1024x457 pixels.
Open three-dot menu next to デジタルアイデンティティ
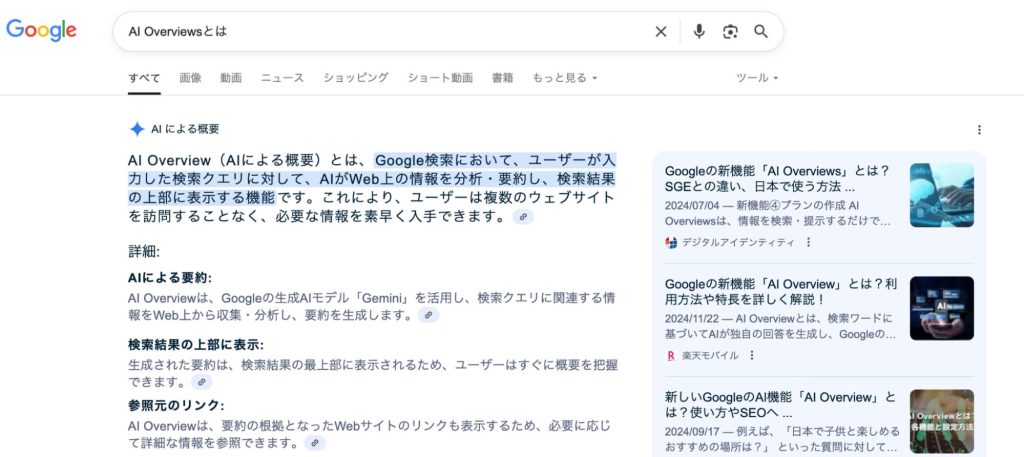point(808,242)
